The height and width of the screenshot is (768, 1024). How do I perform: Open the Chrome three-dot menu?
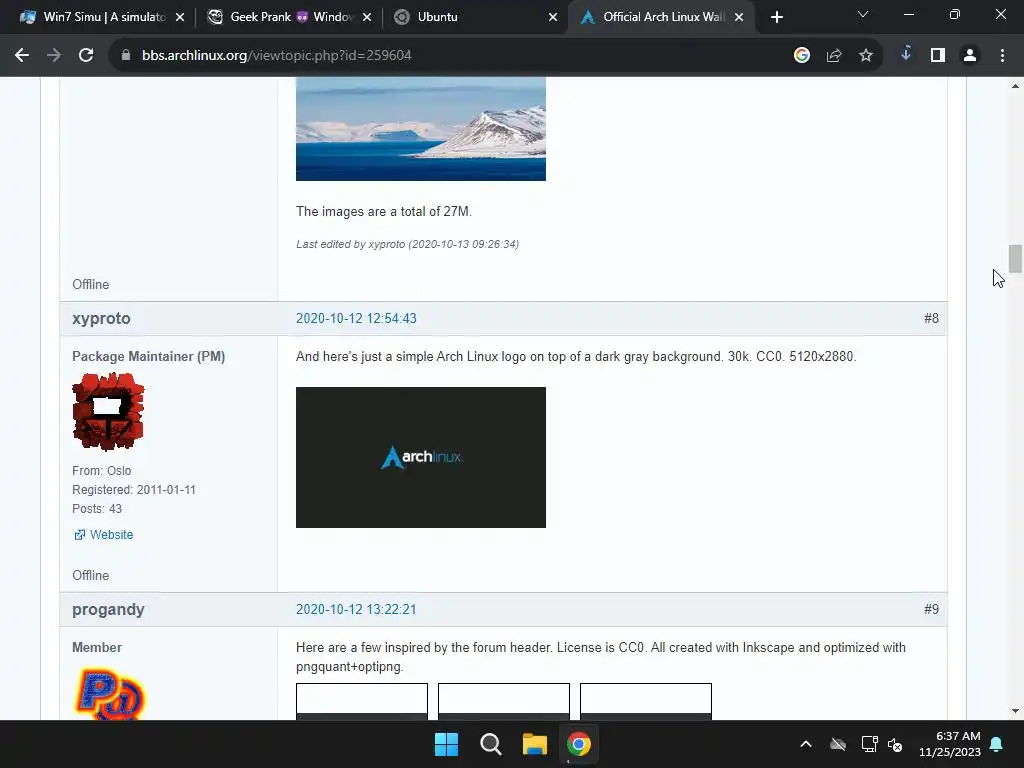(x=1002, y=56)
